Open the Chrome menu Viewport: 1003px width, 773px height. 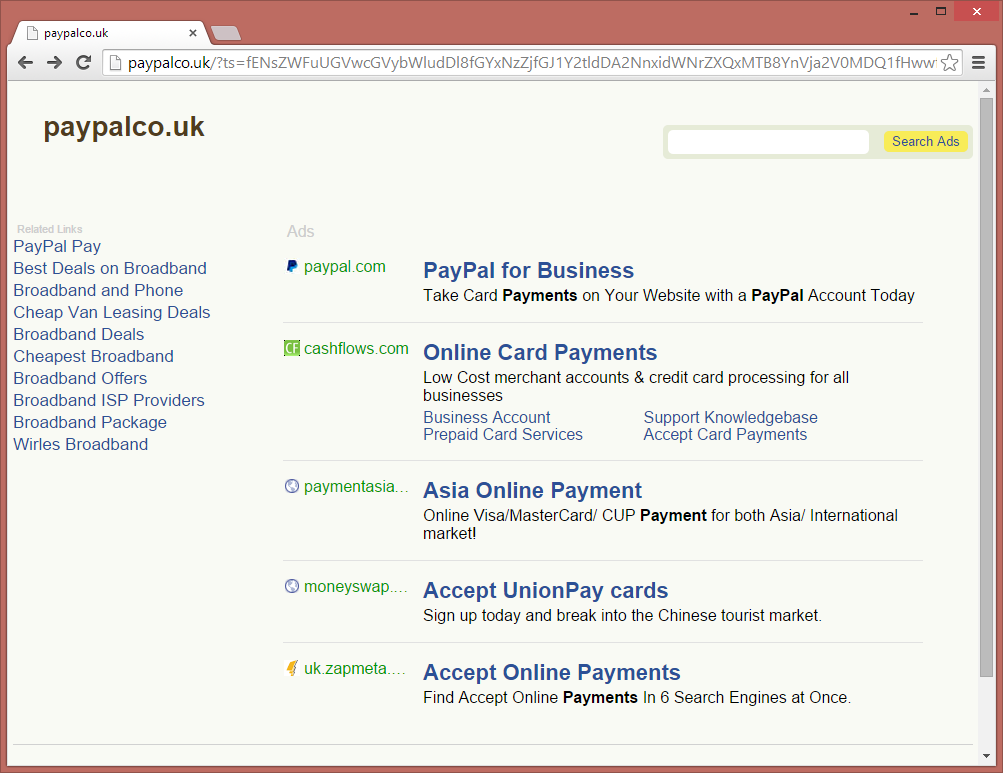978,63
